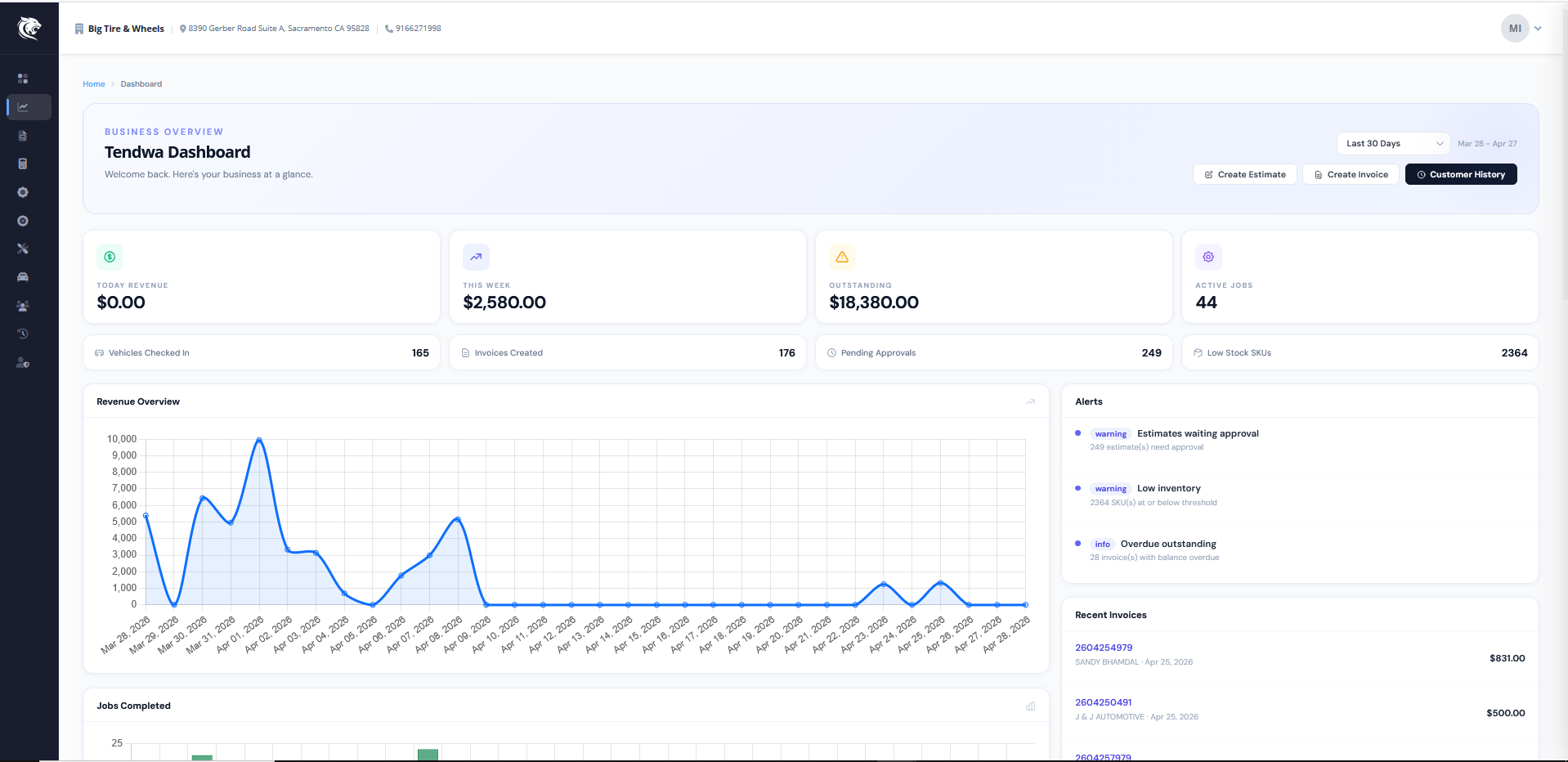Click the phone icon in header
The height and width of the screenshot is (762, 1568).
point(389,29)
